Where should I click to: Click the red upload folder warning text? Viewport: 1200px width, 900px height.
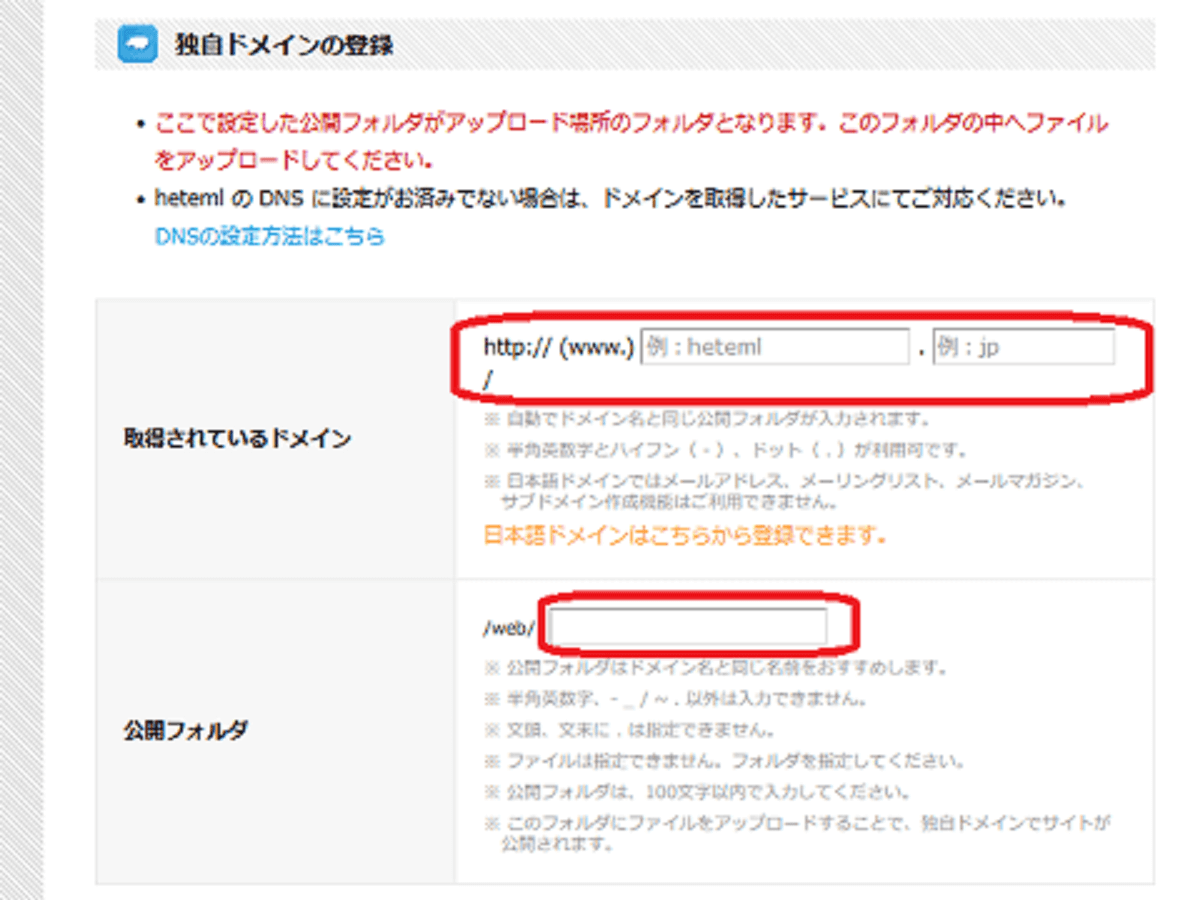tap(630, 124)
